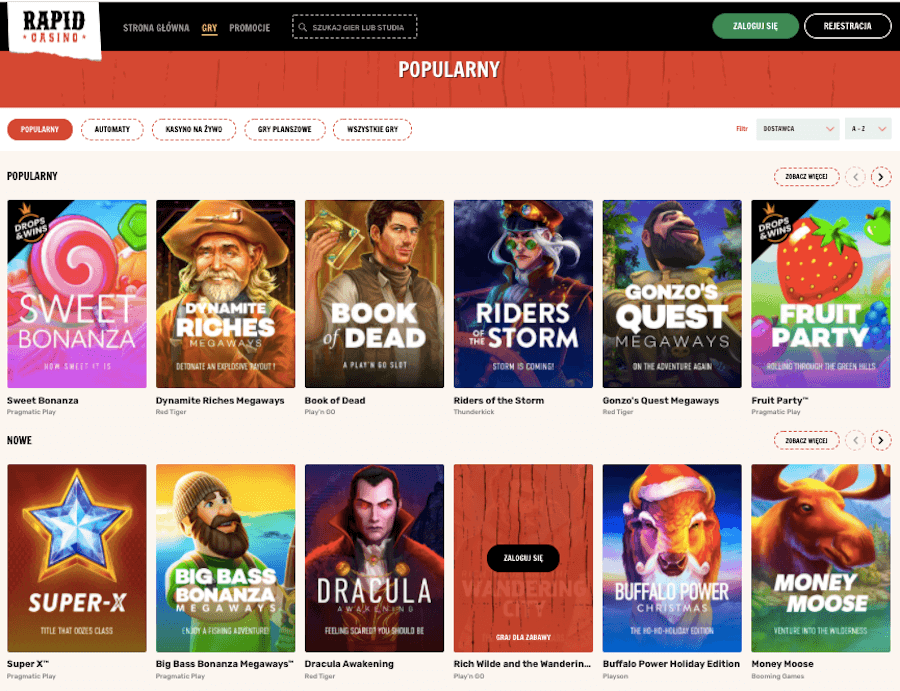This screenshot has height=691, width=900.
Task: Click Zaloguj się on Rich Wilde card
Action: 523,558
